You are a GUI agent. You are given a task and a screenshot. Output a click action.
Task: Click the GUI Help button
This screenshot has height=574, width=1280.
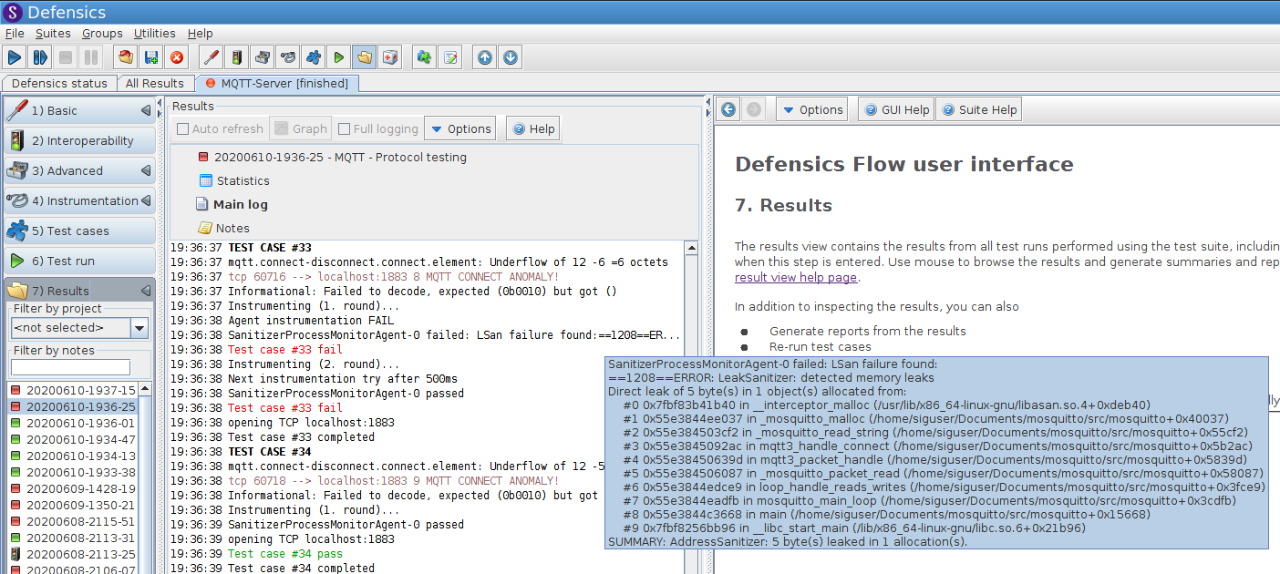896,110
